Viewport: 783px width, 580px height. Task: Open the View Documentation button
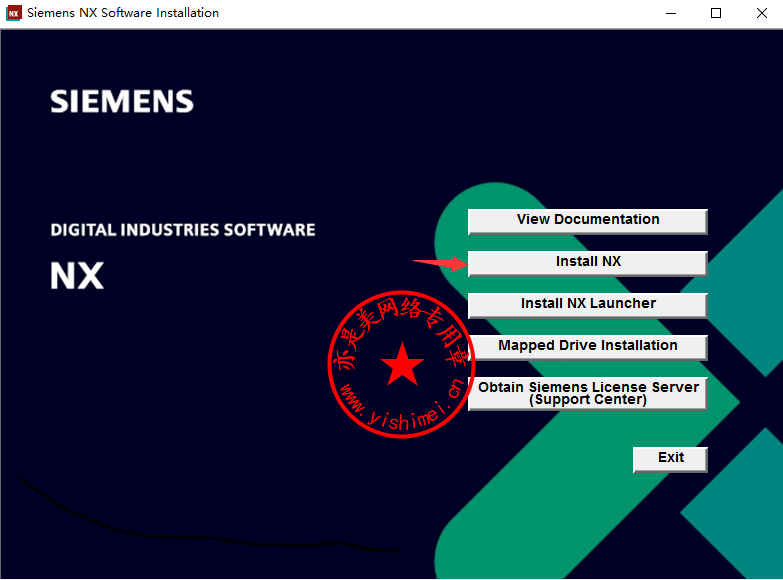click(588, 221)
